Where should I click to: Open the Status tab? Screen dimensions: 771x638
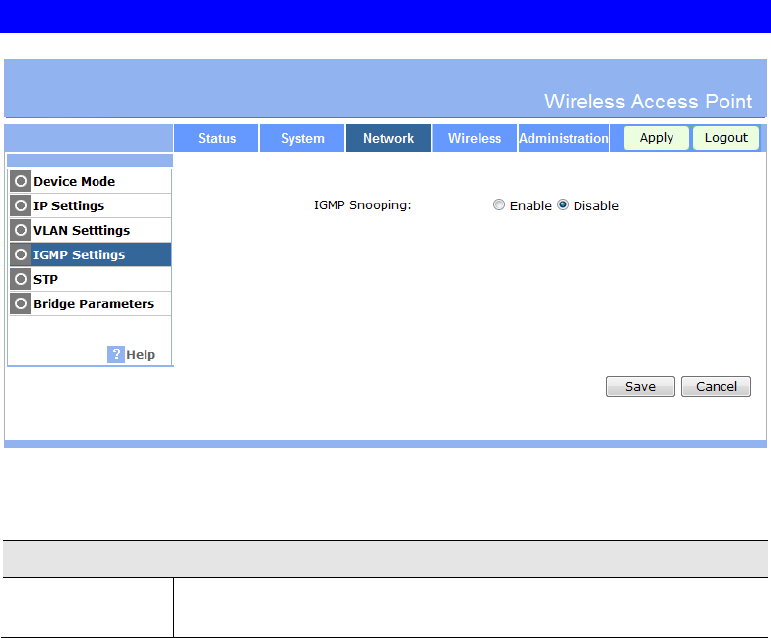[216, 138]
